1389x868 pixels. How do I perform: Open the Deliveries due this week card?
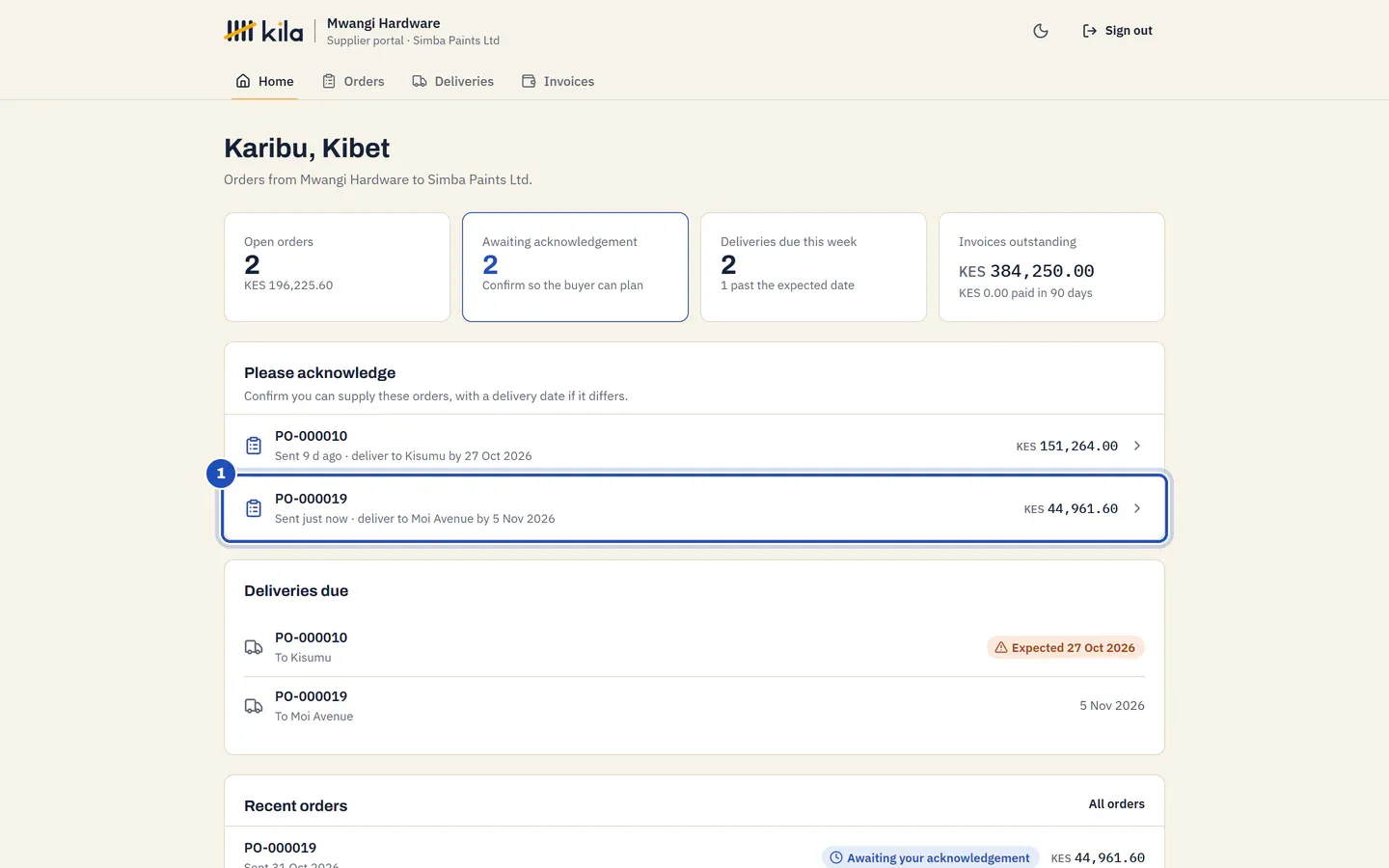[x=813, y=267]
